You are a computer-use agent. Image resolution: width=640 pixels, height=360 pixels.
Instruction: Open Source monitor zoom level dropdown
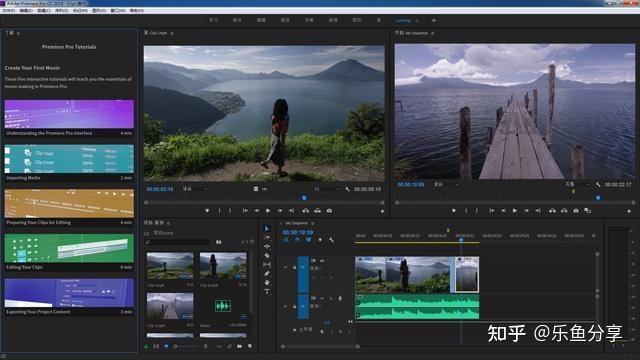(x=195, y=189)
